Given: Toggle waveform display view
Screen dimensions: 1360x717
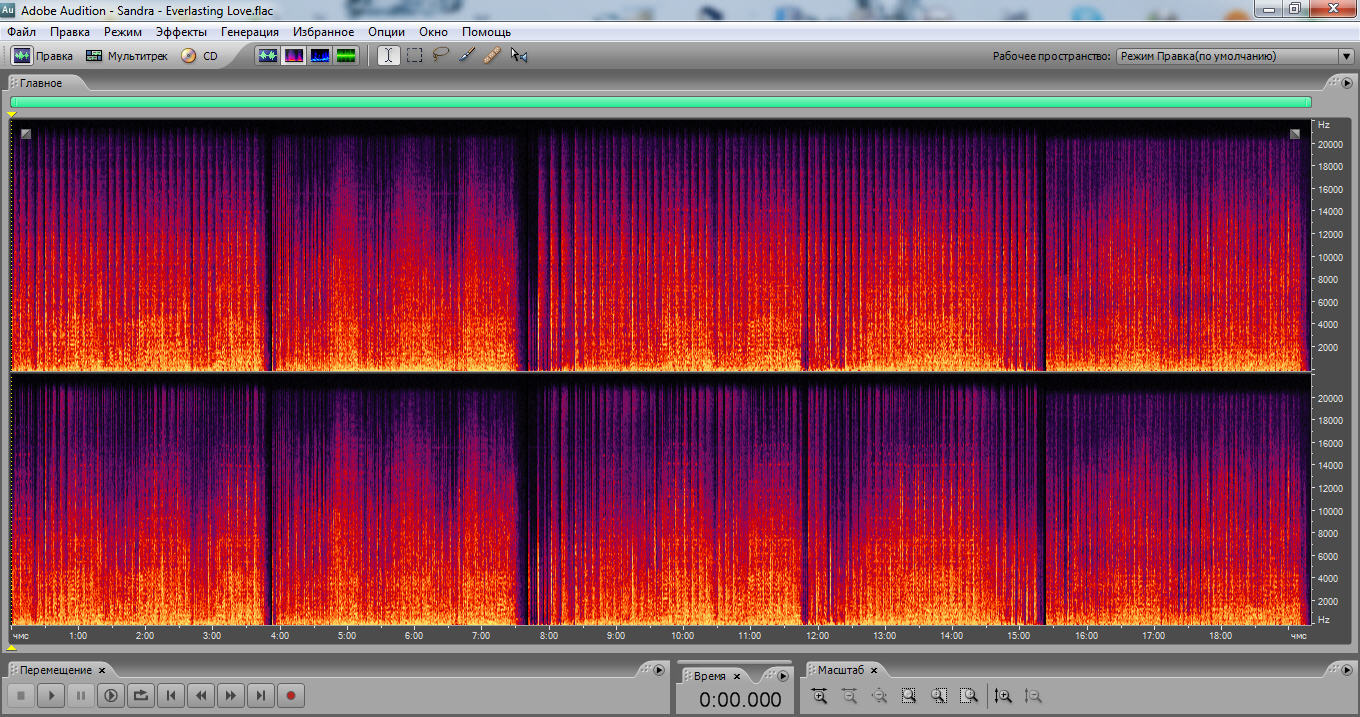Looking at the screenshot, I should [x=268, y=56].
